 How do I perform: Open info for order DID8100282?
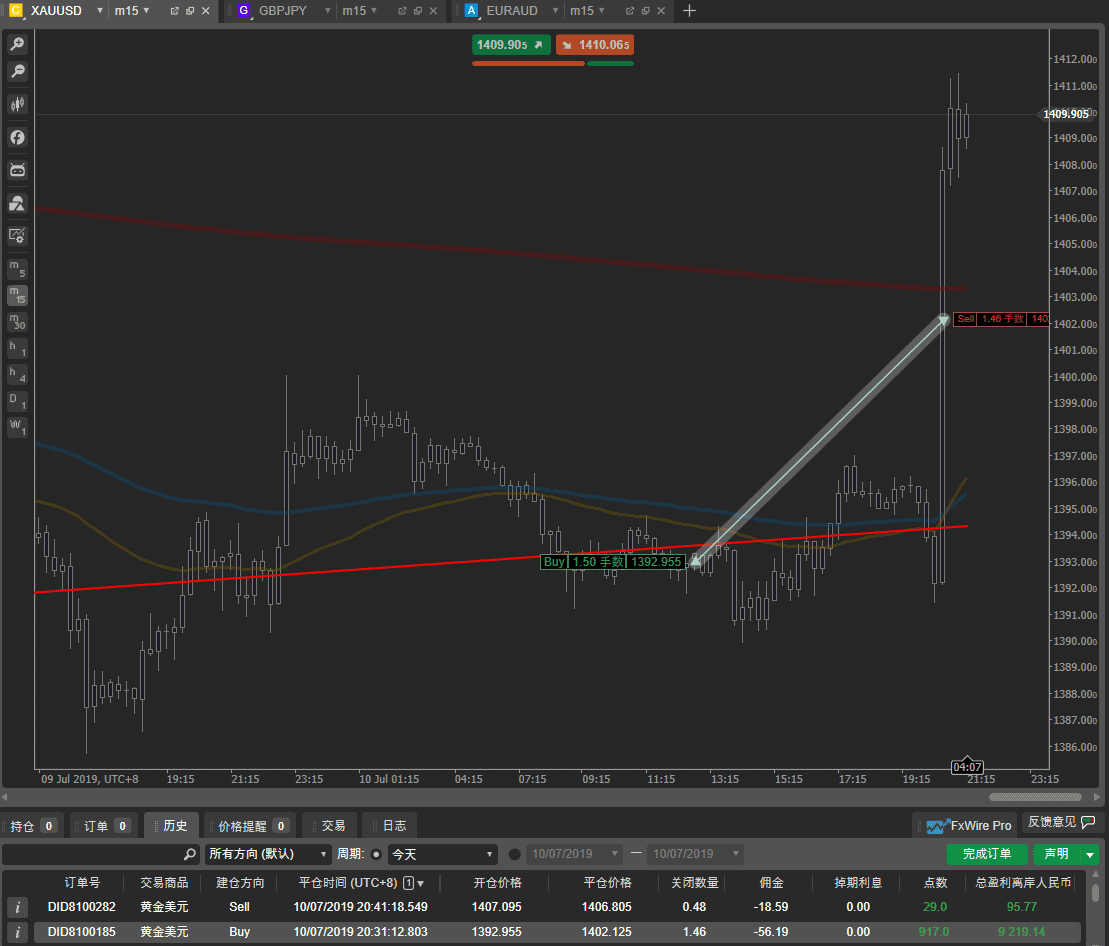pyautogui.click(x=17, y=907)
